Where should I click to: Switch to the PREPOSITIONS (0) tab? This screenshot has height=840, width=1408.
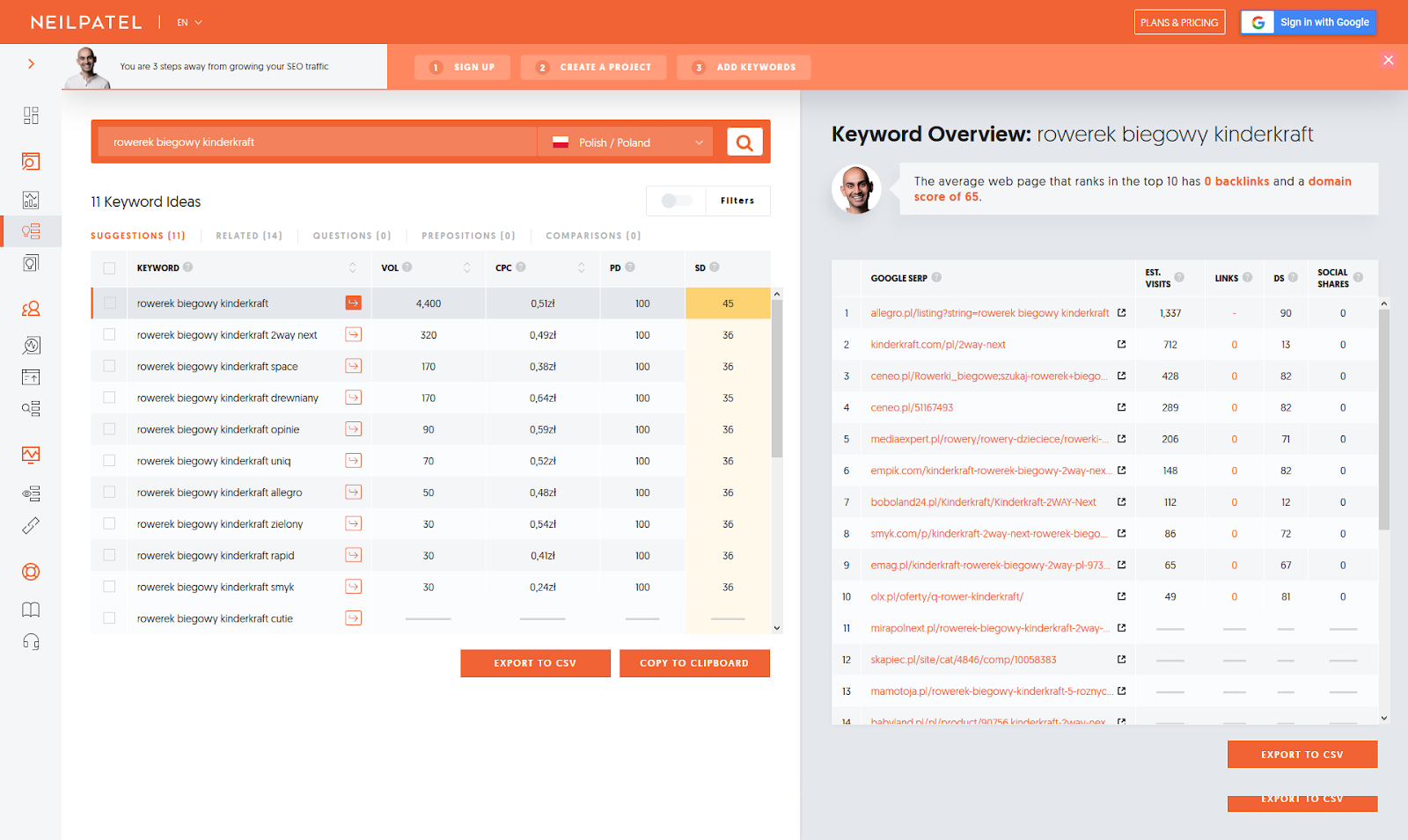(x=468, y=236)
